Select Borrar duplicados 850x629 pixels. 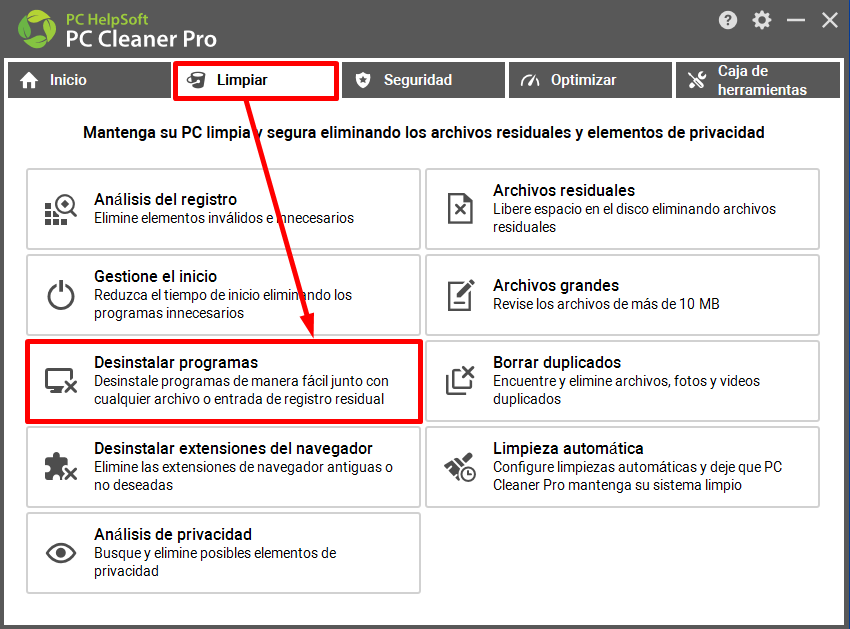[622, 381]
